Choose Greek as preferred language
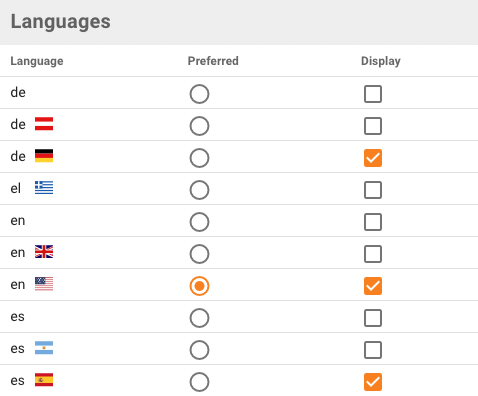 (199, 190)
